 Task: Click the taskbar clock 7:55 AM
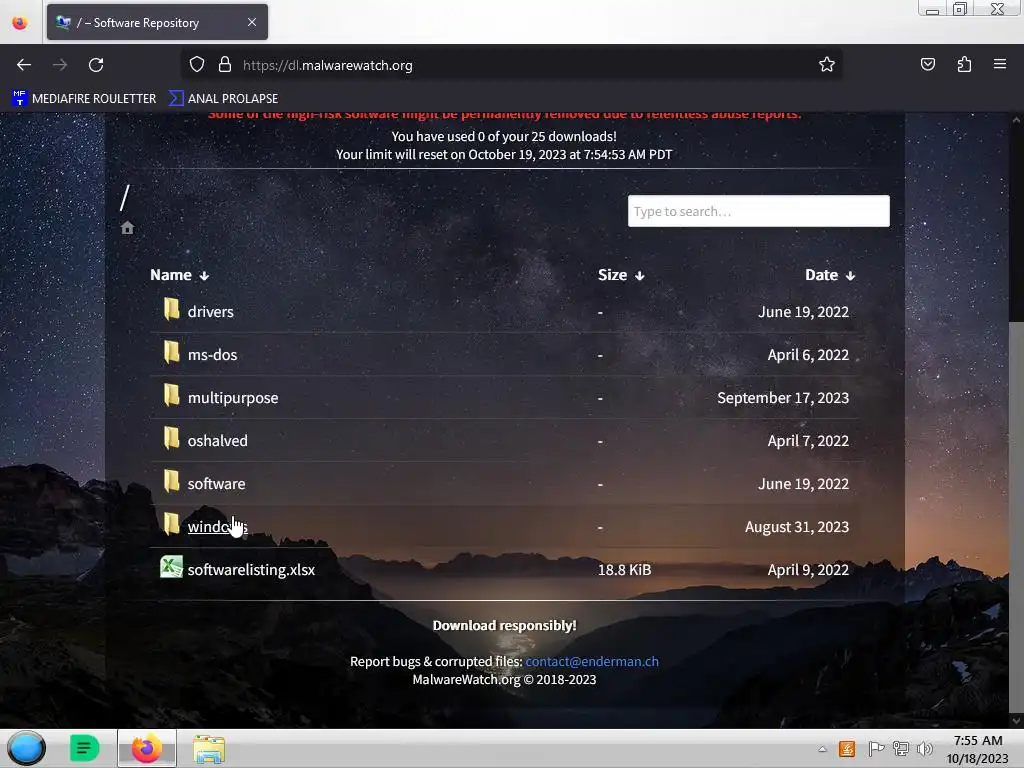978,741
